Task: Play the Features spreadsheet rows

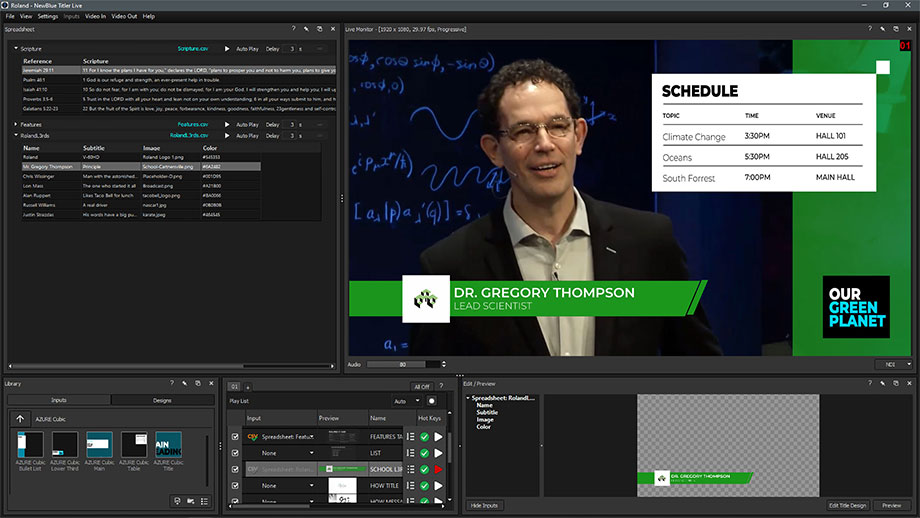Action: 227,124
